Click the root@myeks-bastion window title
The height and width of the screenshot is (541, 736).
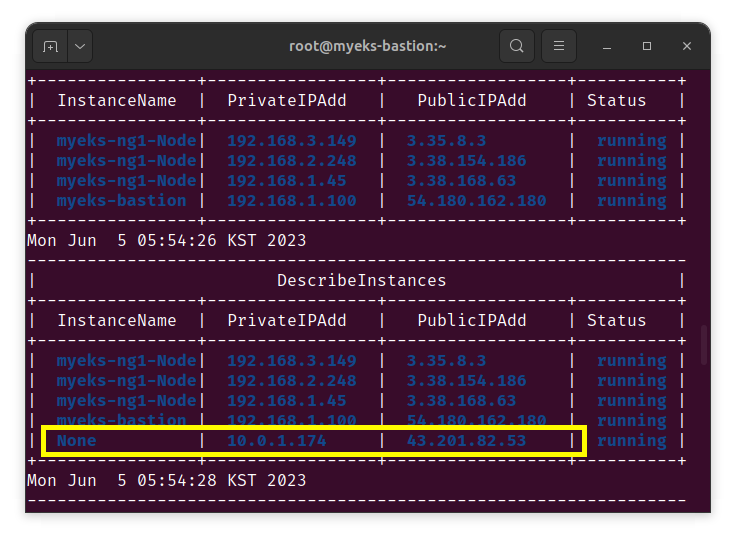(368, 46)
